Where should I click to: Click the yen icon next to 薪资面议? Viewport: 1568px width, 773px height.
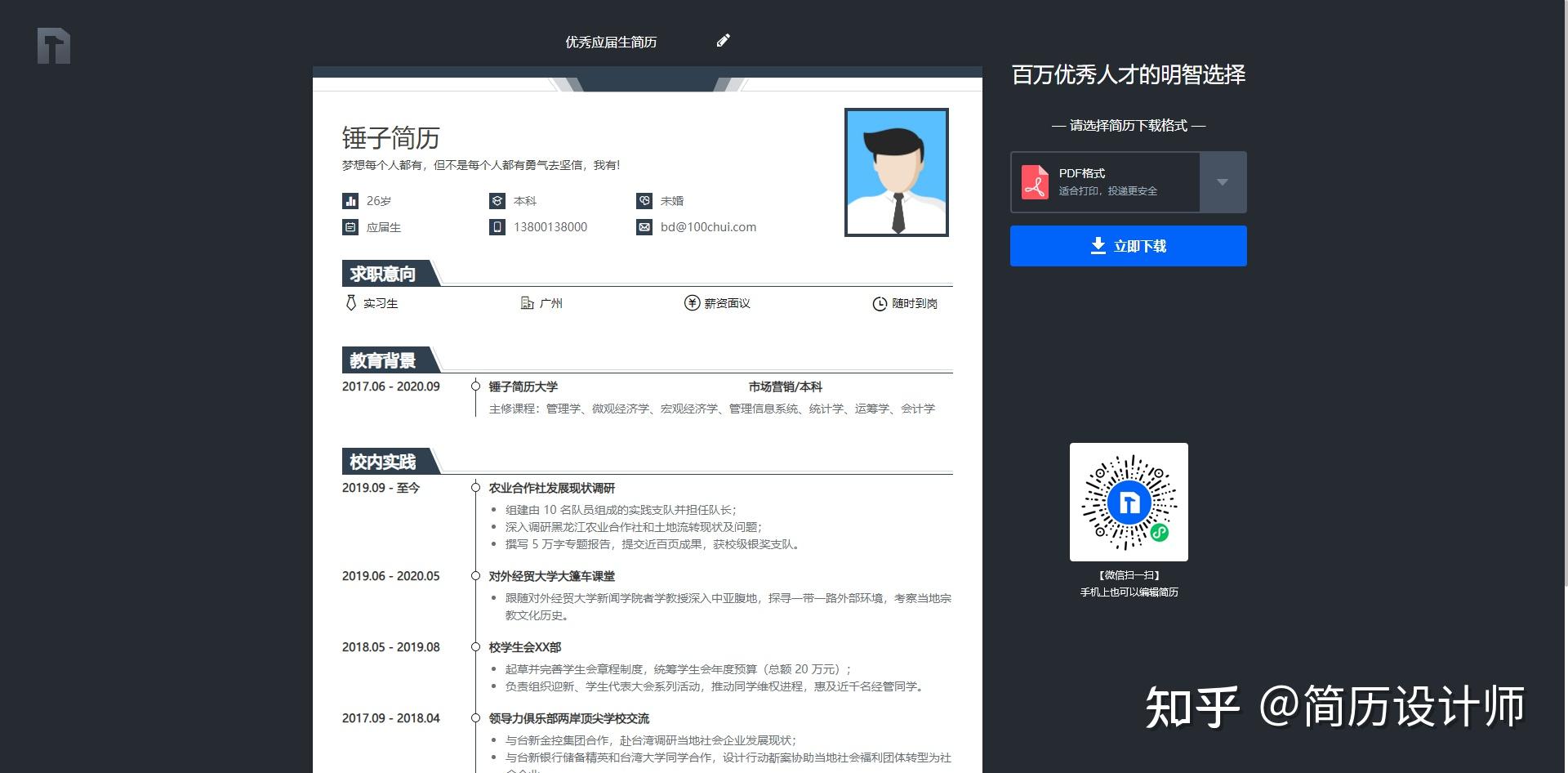pos(692,303)
